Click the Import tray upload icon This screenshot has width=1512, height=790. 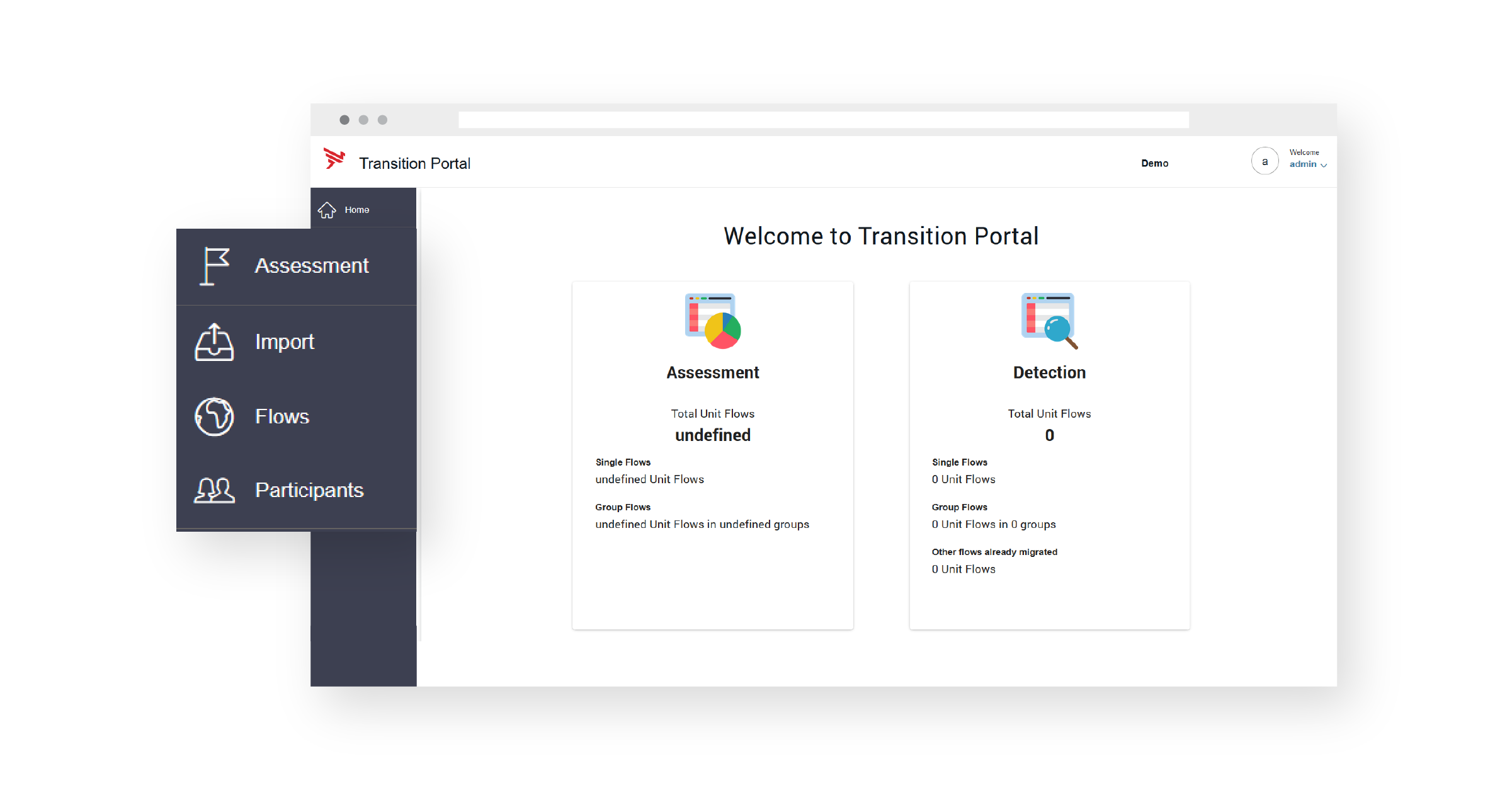(214, 342)
